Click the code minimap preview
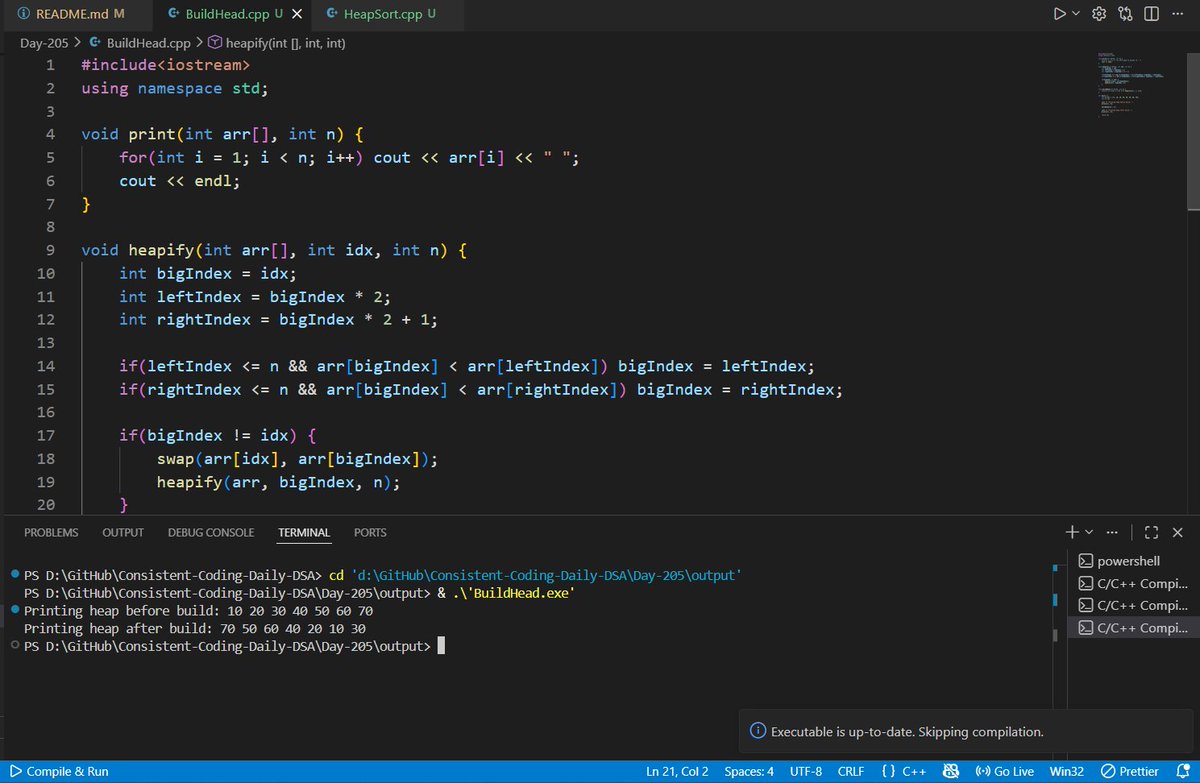Screen dimensions: 1200x783 (1133, 85)
